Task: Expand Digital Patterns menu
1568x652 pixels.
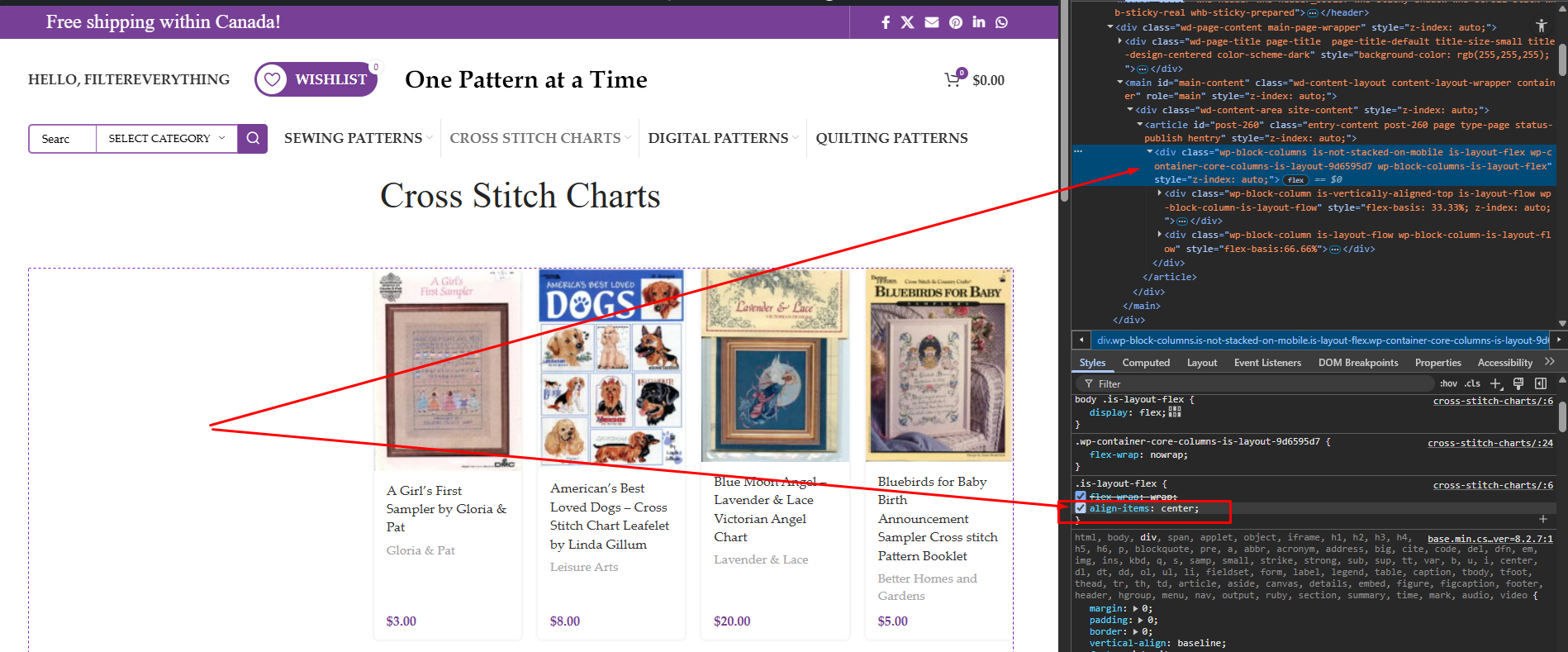Action: 723,138
